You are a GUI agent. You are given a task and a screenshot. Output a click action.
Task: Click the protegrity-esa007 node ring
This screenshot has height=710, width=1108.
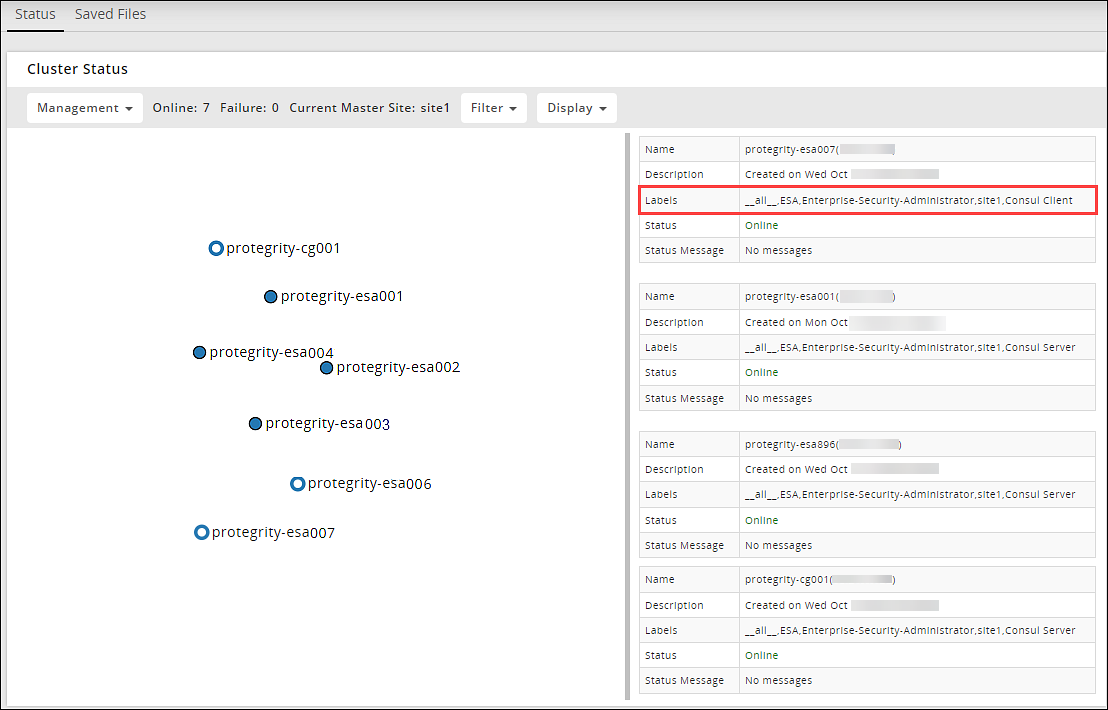pyautogui.click(x=201, y=533)
